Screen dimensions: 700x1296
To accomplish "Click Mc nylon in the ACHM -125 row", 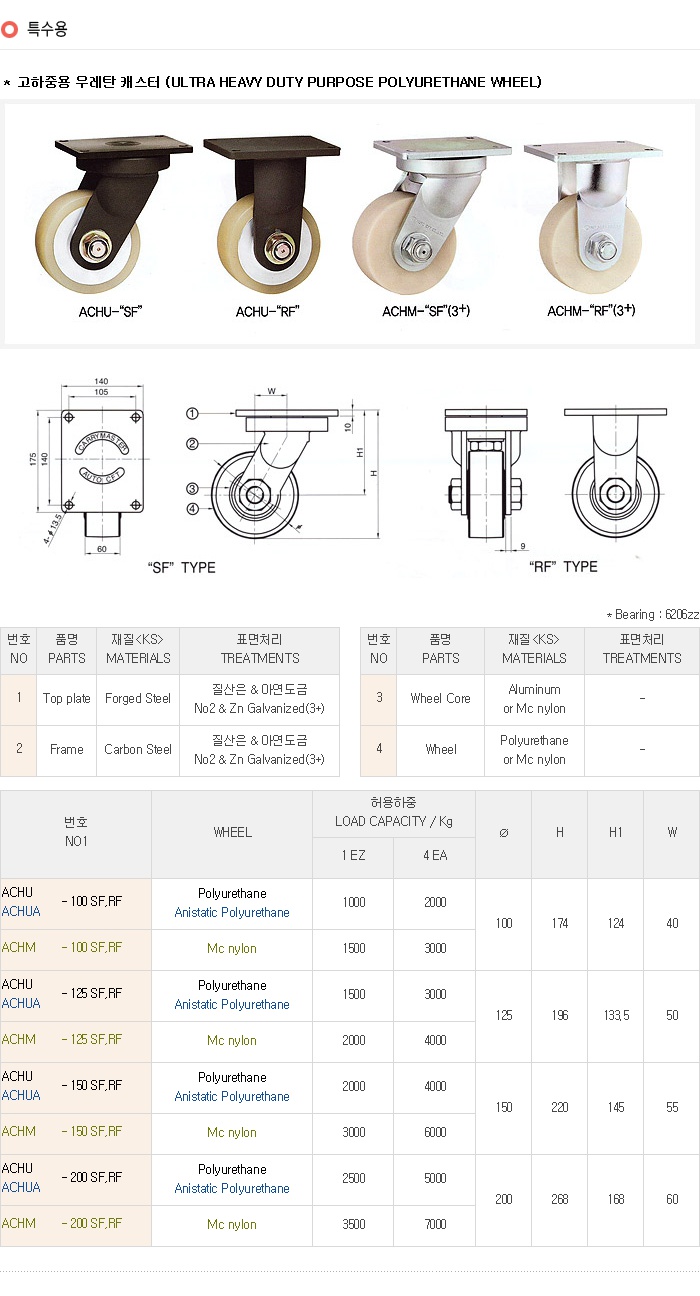I will click(x=232, y=1041).
